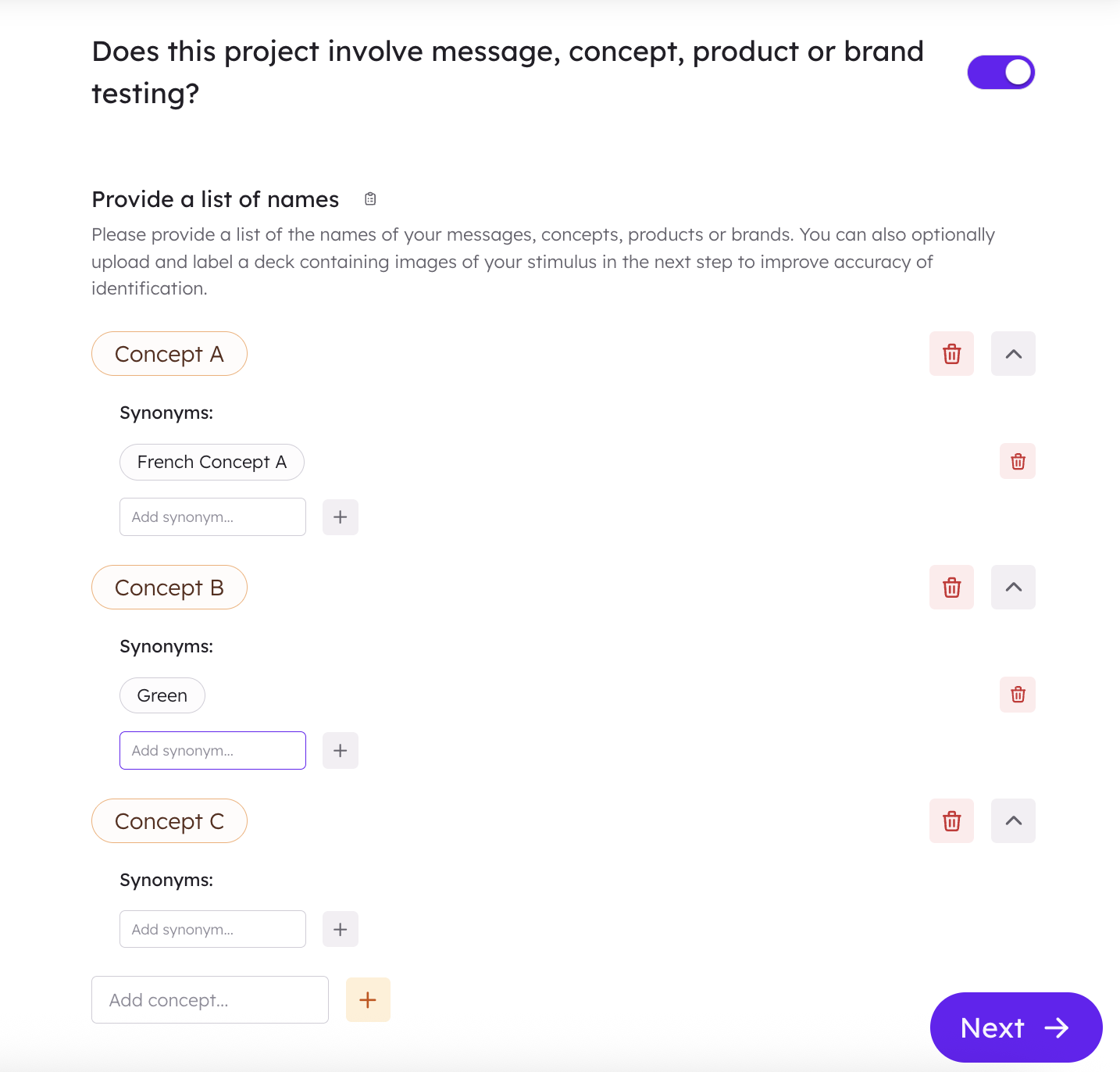
Task: Collapse Concept C section
Action: (x=1013, y=821)
